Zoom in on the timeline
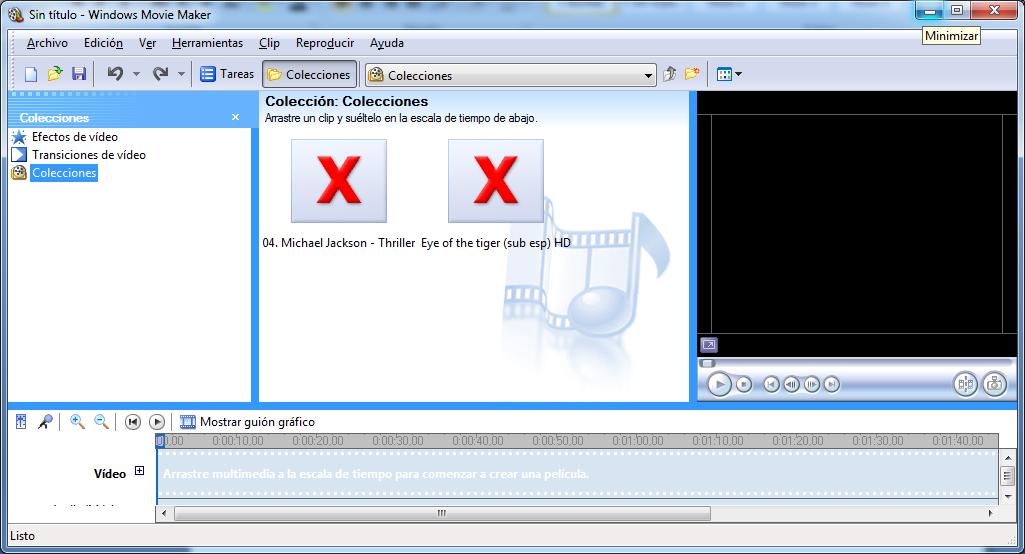Viewport: 1025px width, 554px height. point(77,422)
